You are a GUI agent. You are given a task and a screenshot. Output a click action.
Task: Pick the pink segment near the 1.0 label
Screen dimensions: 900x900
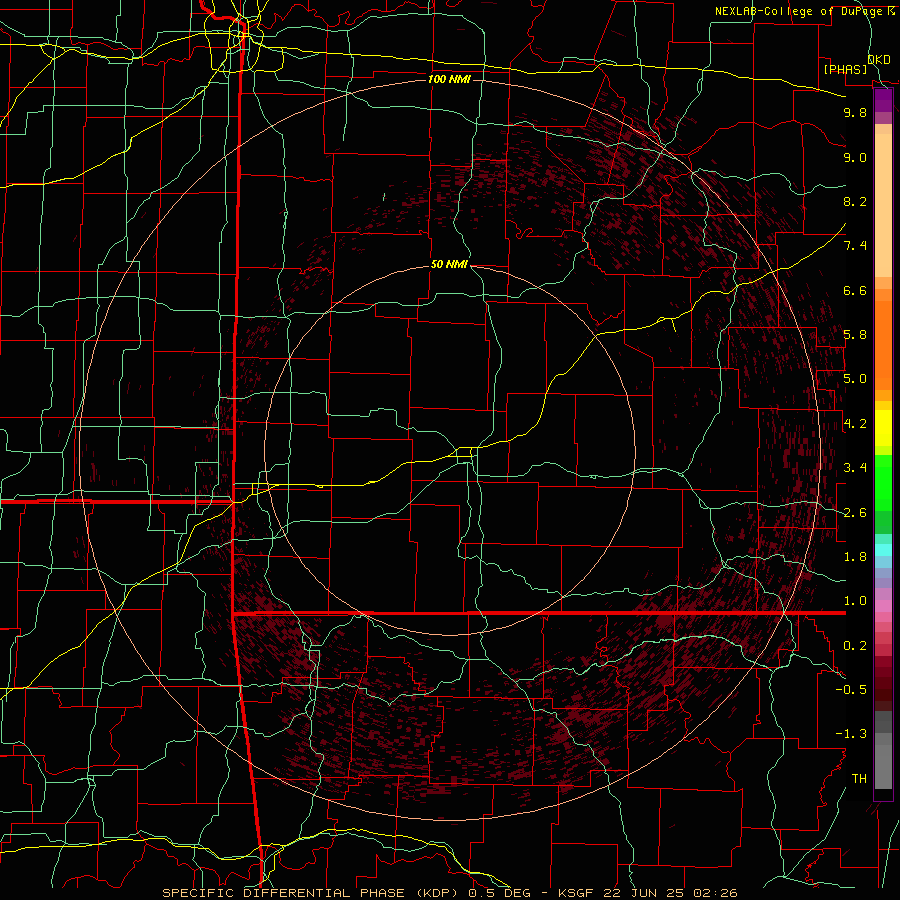point(883,606)
